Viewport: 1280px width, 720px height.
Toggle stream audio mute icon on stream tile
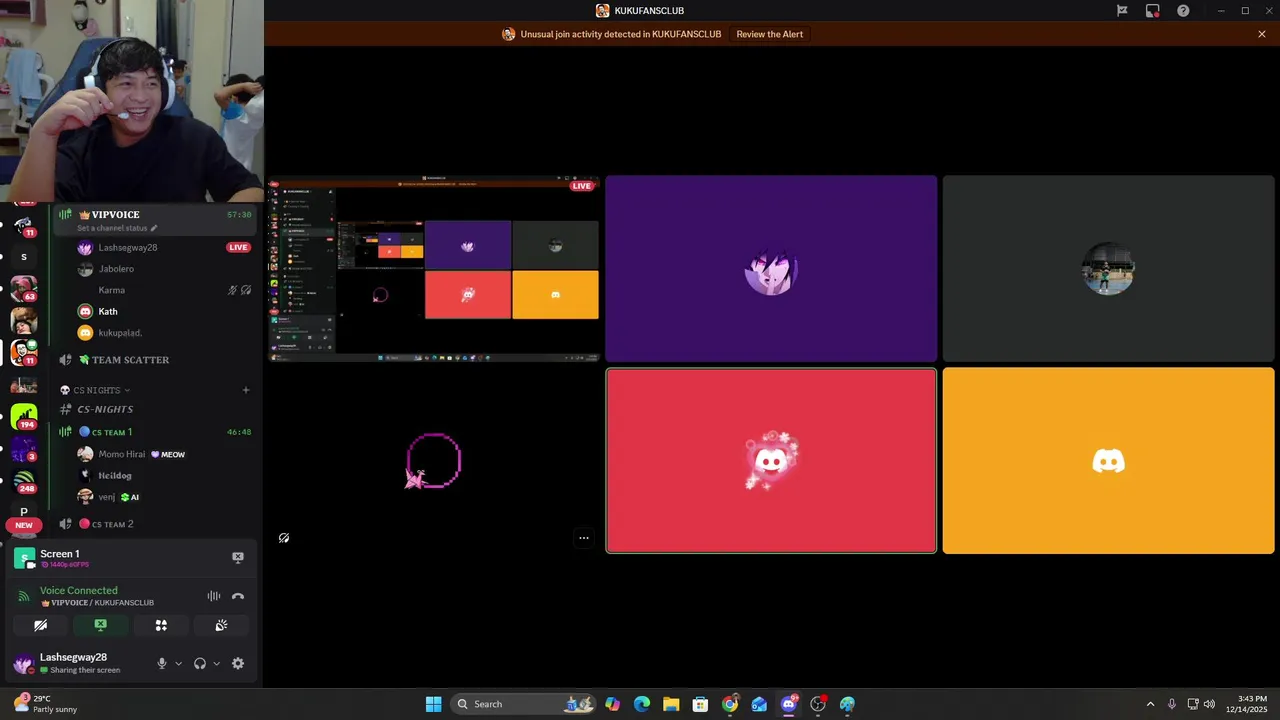tap(284, 538)
